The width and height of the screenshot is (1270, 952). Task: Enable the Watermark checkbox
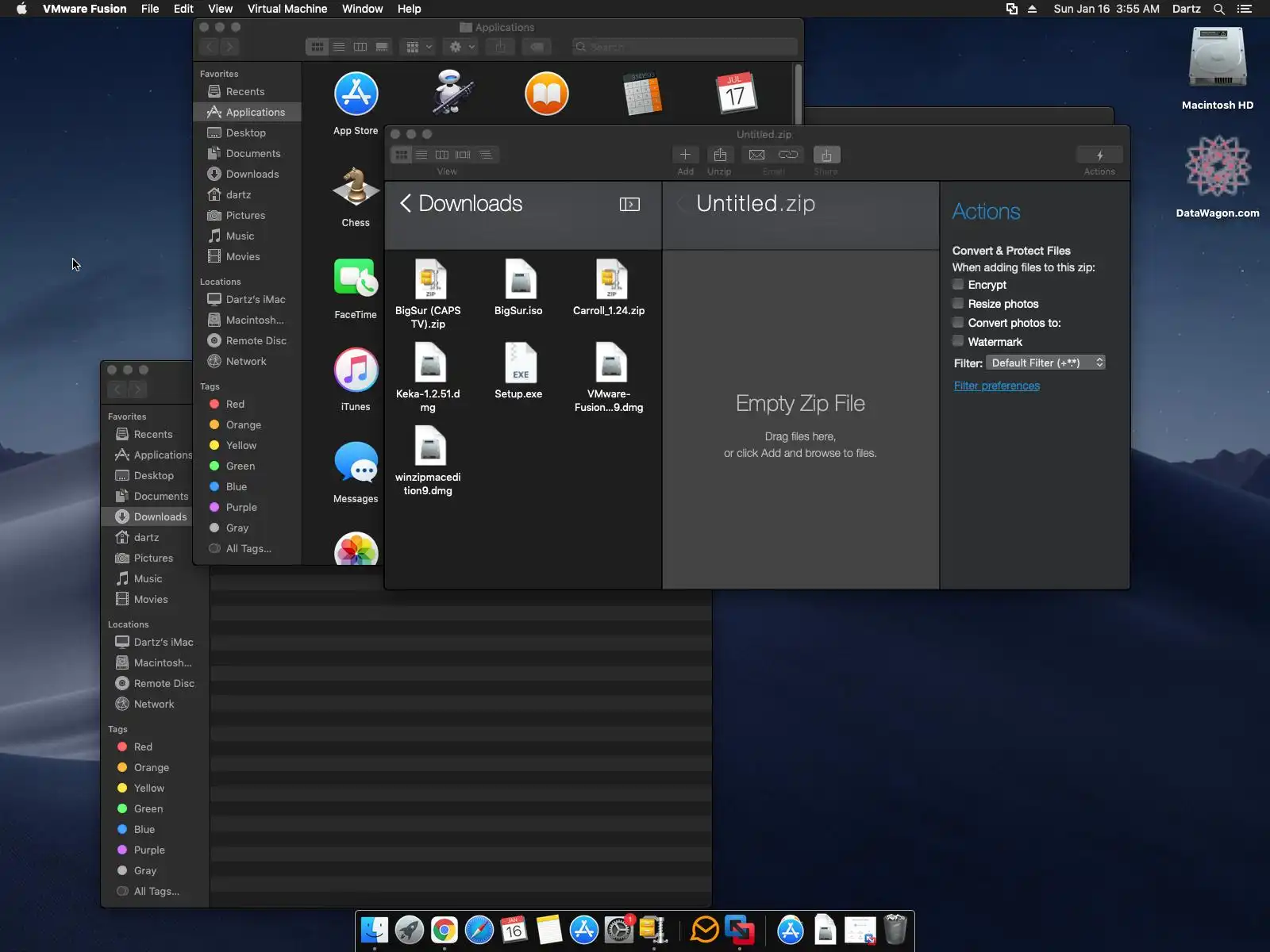(958, 342)
